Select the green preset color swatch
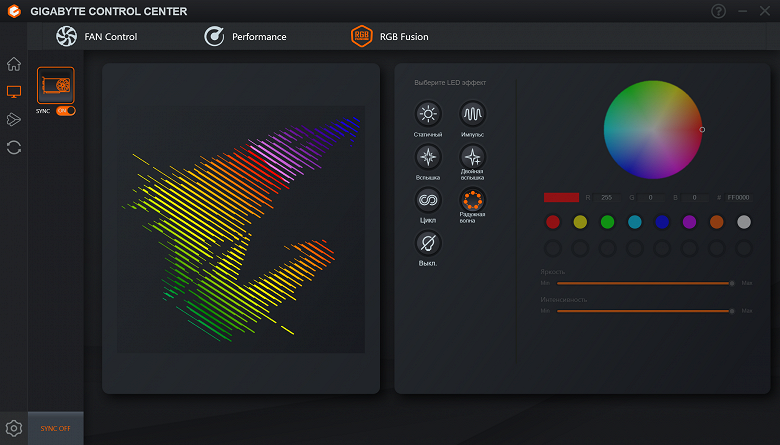The width and height of the screenshot is (780, 445). click(607, 222)
